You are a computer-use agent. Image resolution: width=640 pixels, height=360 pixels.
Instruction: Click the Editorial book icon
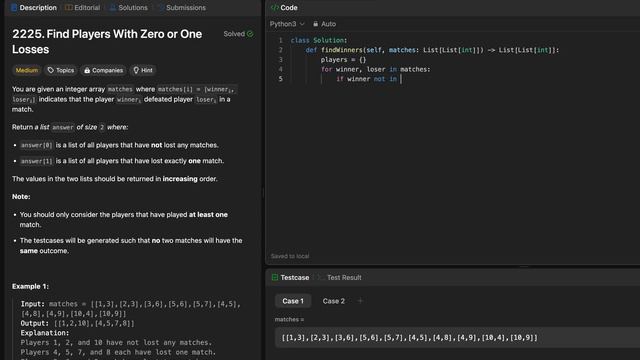click(69, 8)
